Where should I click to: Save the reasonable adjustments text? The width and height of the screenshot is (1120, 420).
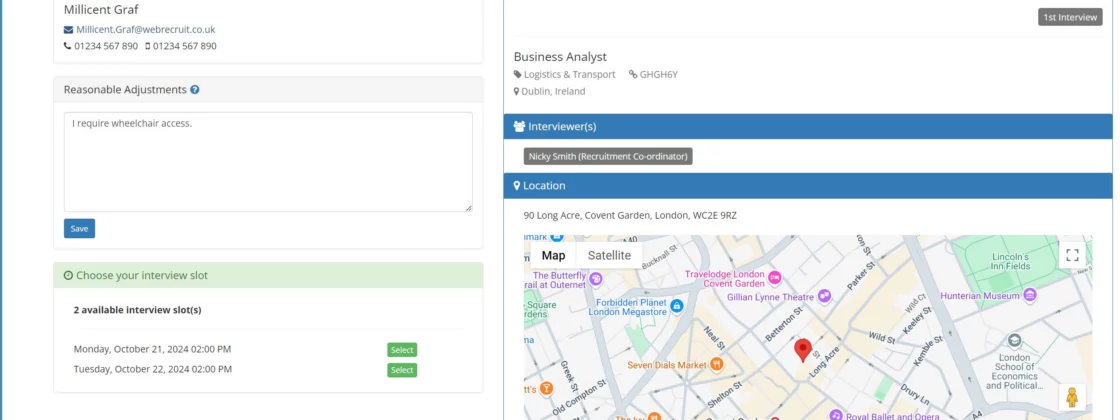pos(79,229)
